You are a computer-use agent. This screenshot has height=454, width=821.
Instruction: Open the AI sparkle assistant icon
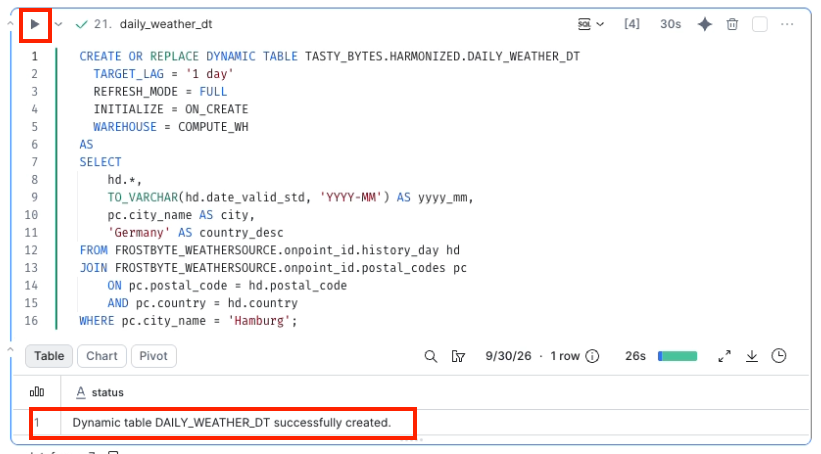(705, 24)
